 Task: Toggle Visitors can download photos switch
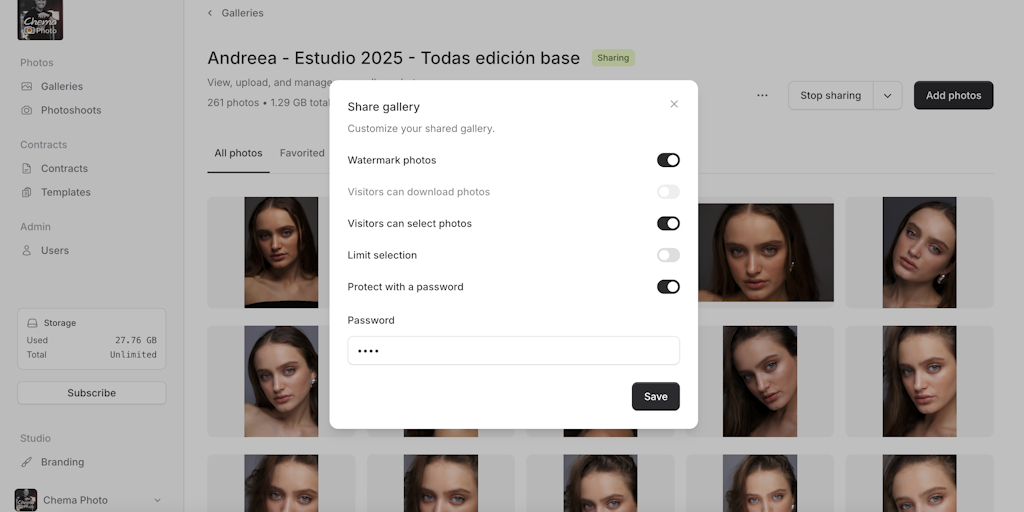(x=668, y=192)
